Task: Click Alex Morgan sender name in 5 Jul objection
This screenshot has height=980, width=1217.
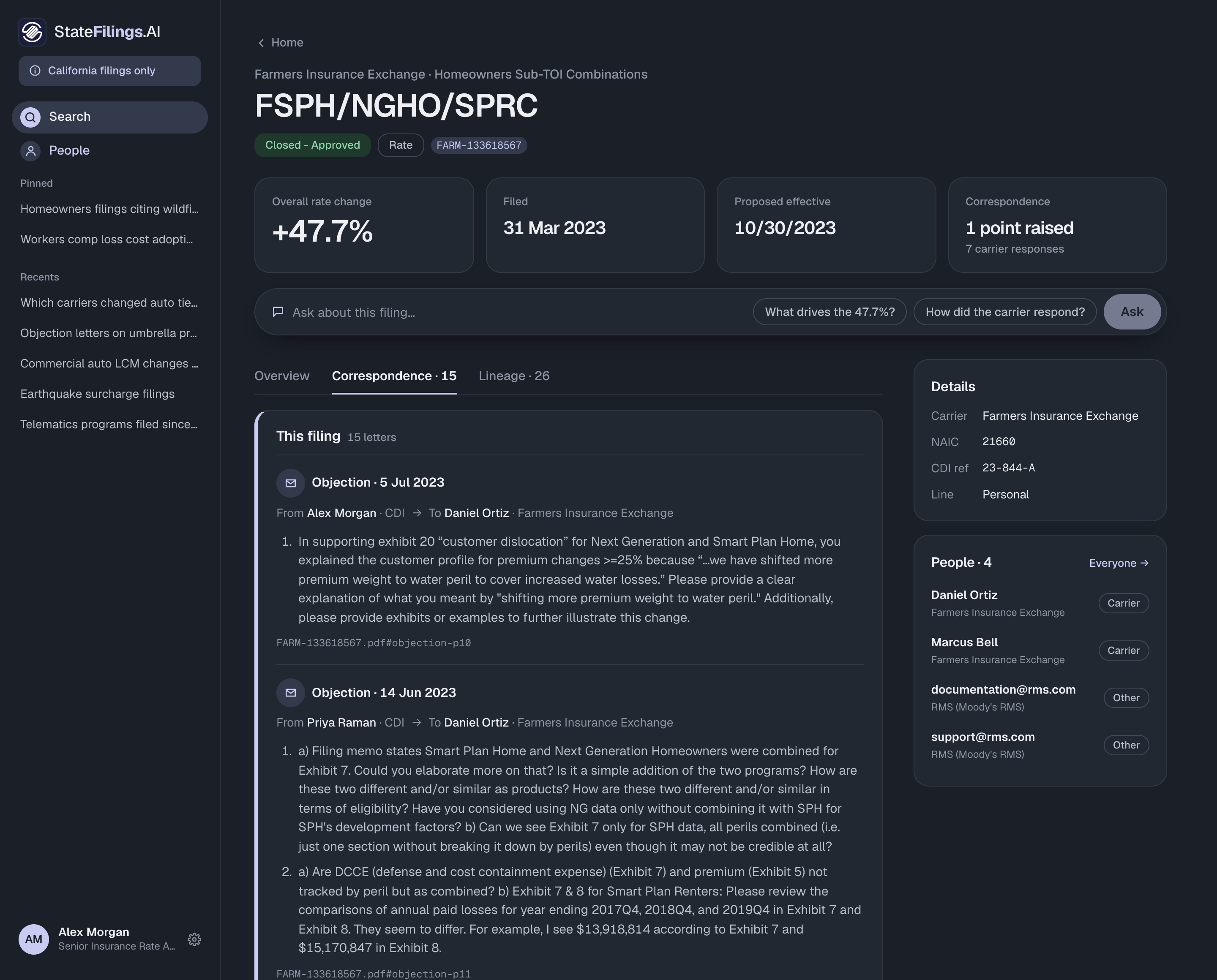Action: tap(341, 513)
